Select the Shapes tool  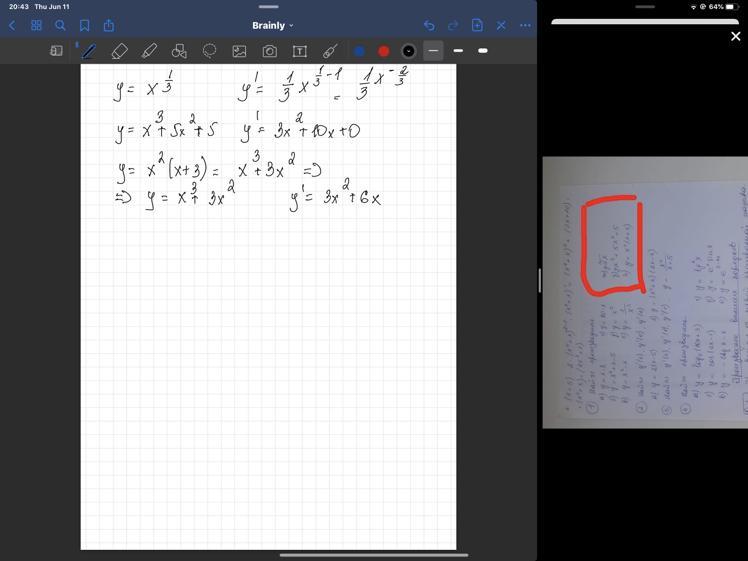179,51
